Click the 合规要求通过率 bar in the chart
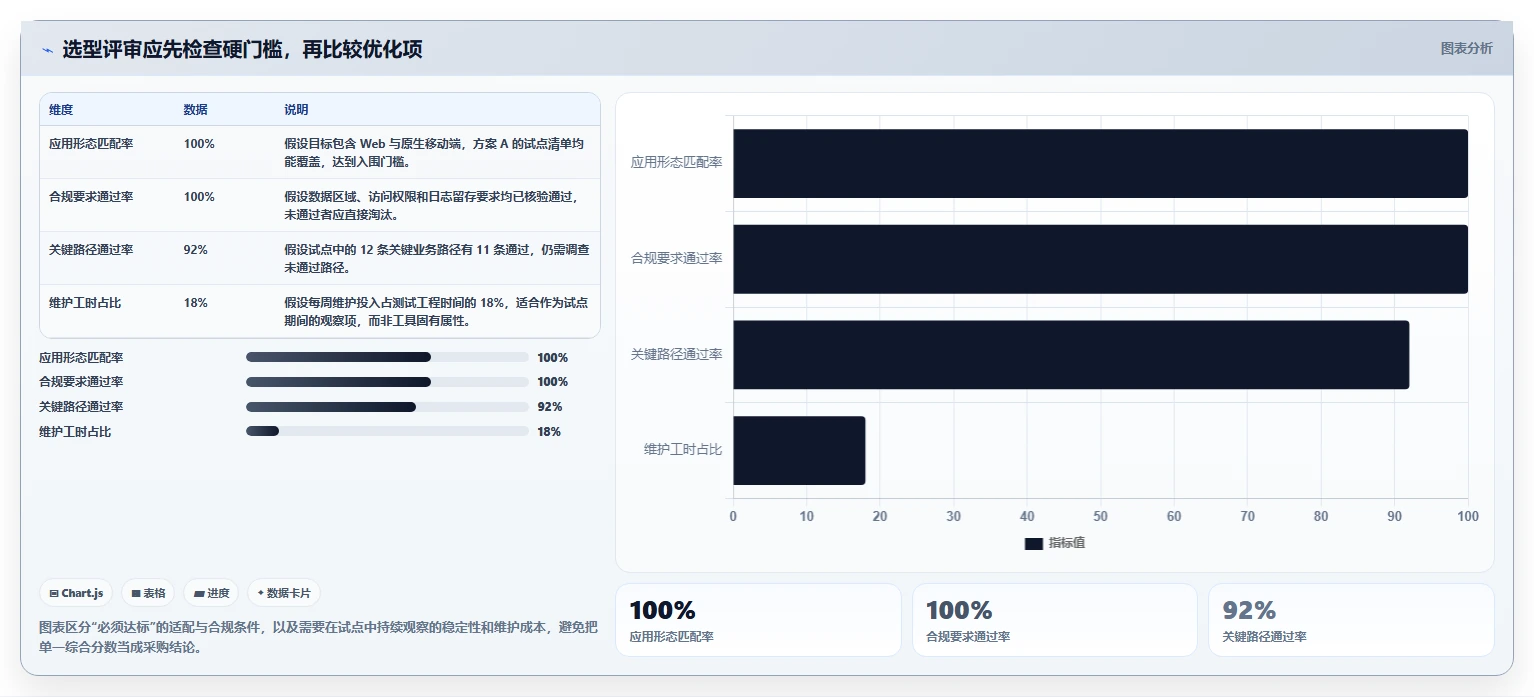Viewport: 1534px width, 697px height. pyautogui.click(x=1100, y=259)
